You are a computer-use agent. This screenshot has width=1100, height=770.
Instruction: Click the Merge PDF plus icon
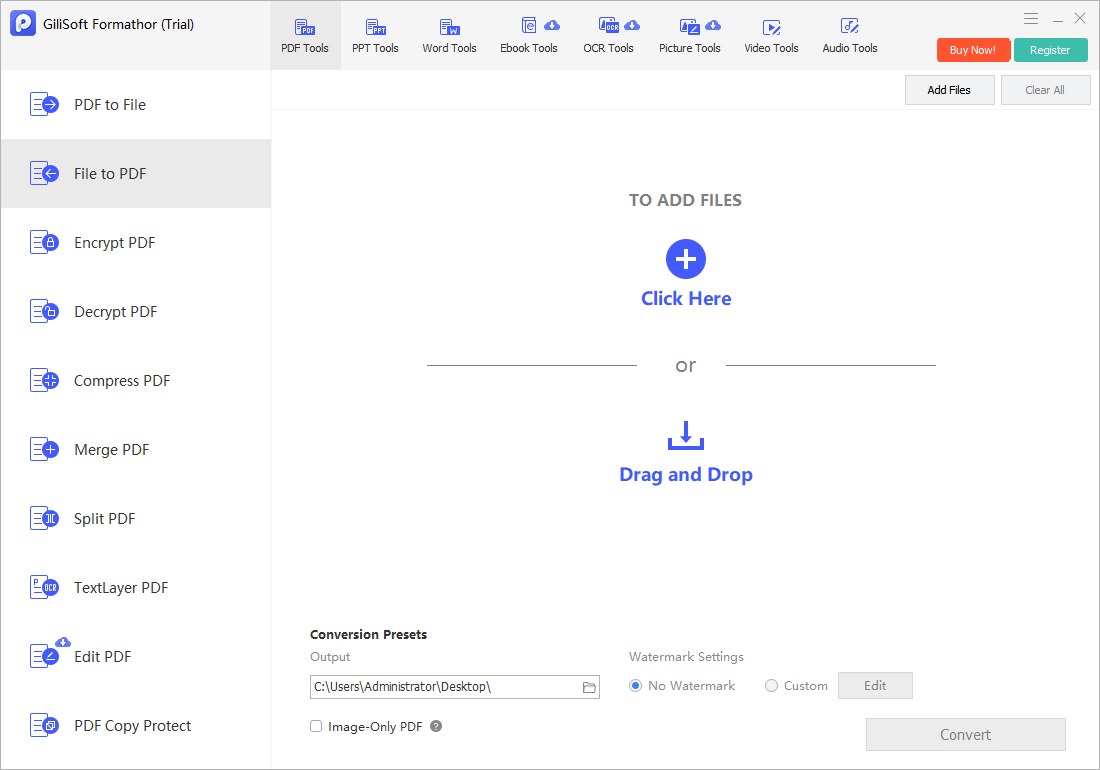pos(44,450)
